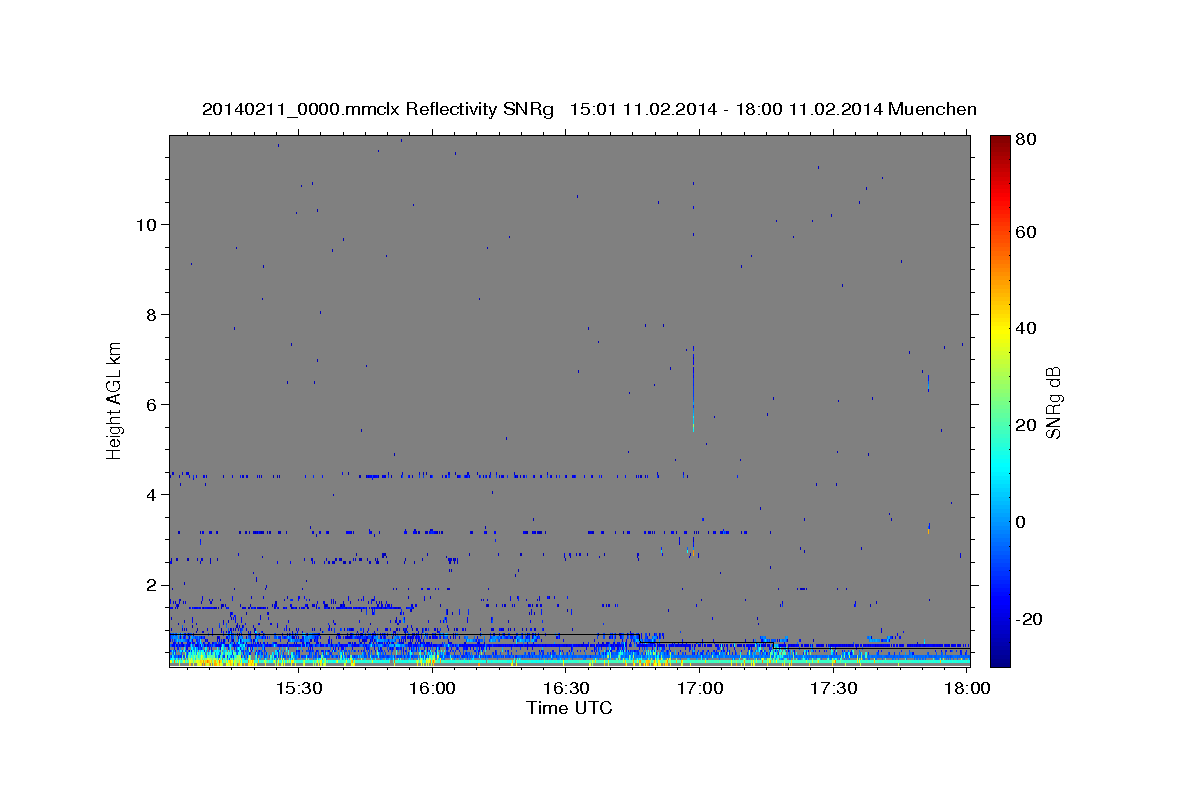Click the 16:30 time tick label
1200x800 pixels.
click(x=566, y=688)
